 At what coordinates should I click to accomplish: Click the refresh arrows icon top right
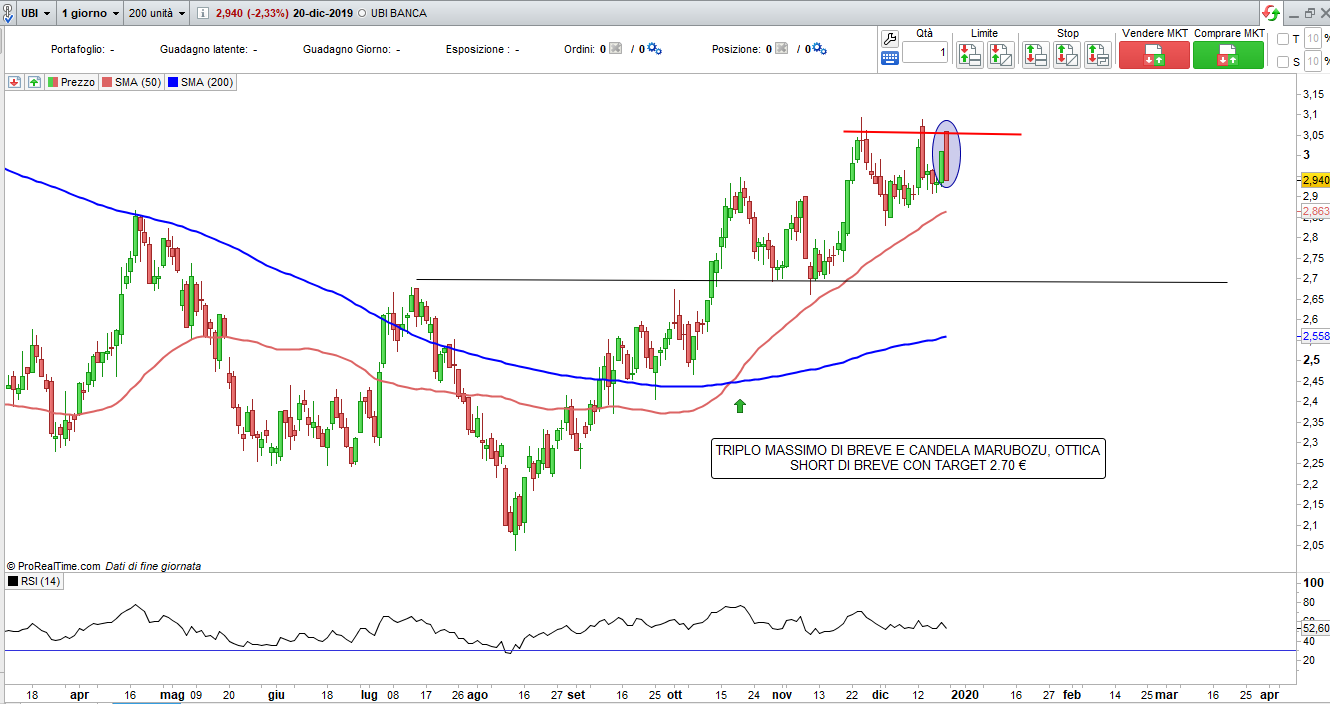[1270, 14]
